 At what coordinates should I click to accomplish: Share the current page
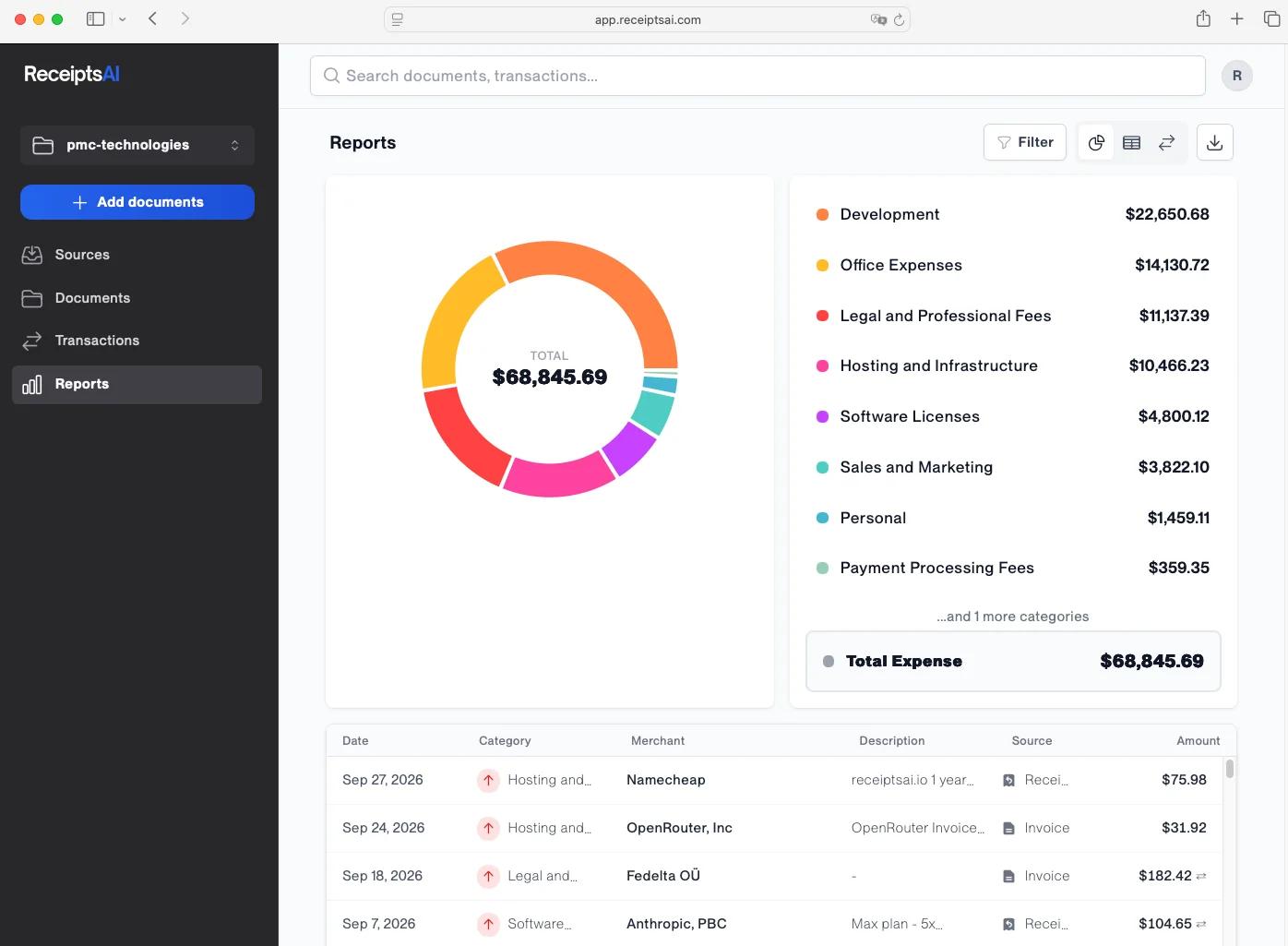pyautogui.click(x=1203, y=18)
